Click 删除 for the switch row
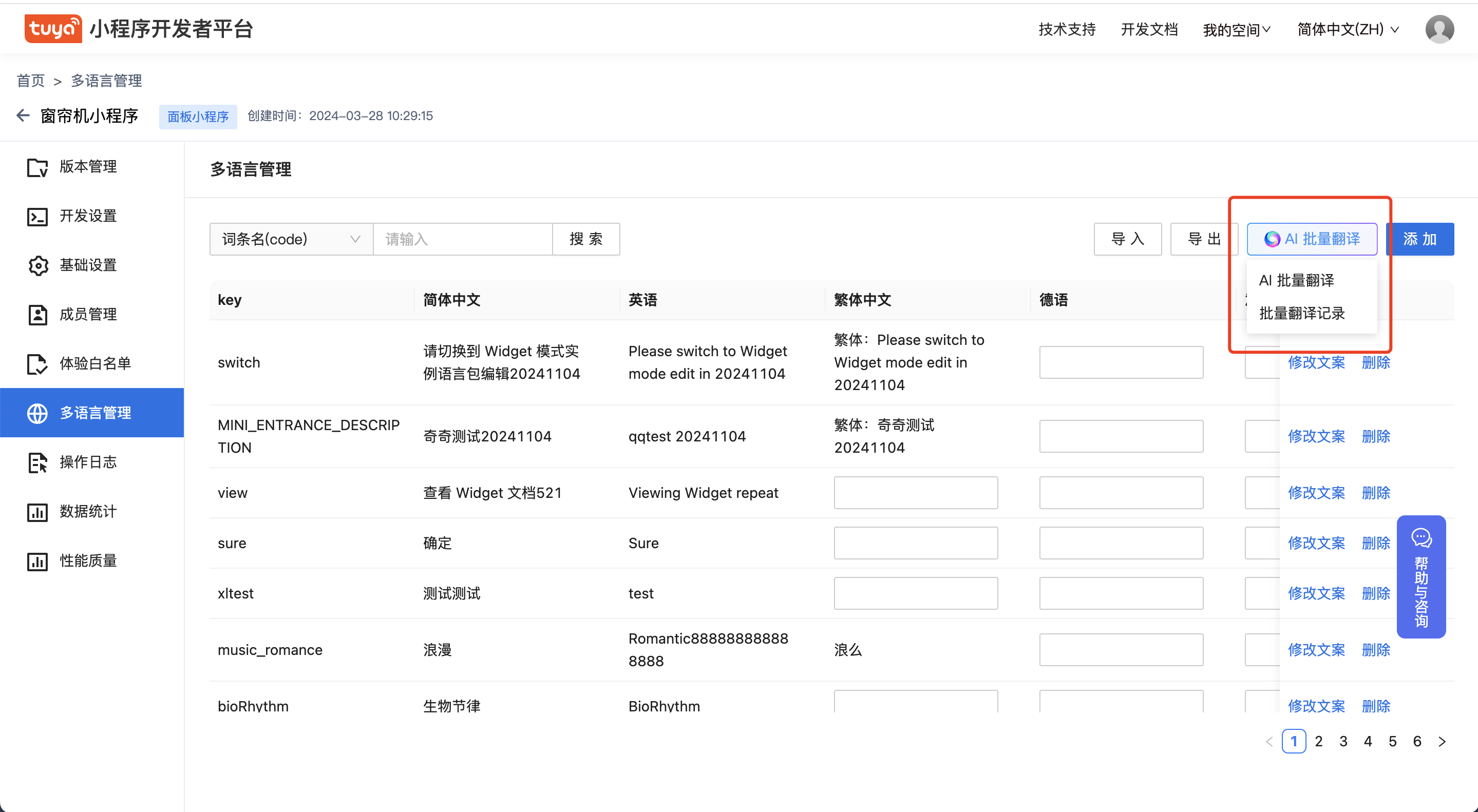 click(x=1375, y=362)
